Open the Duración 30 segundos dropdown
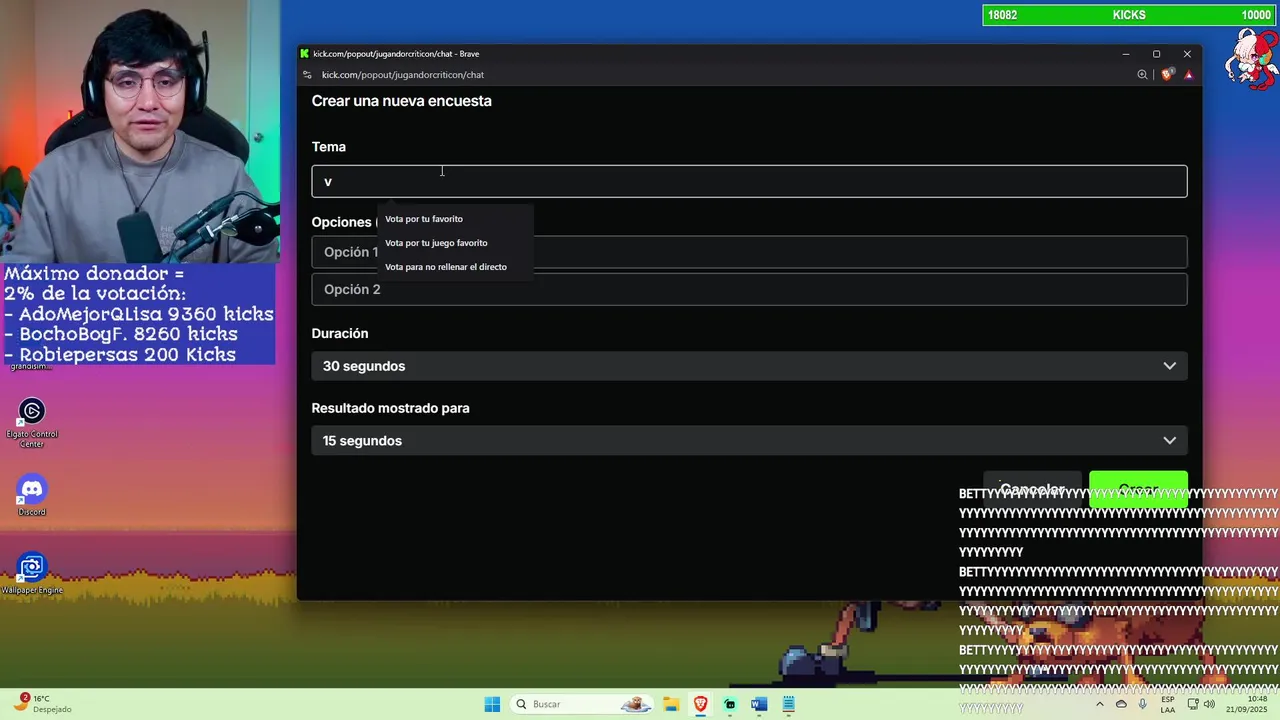 pos(749,366)
